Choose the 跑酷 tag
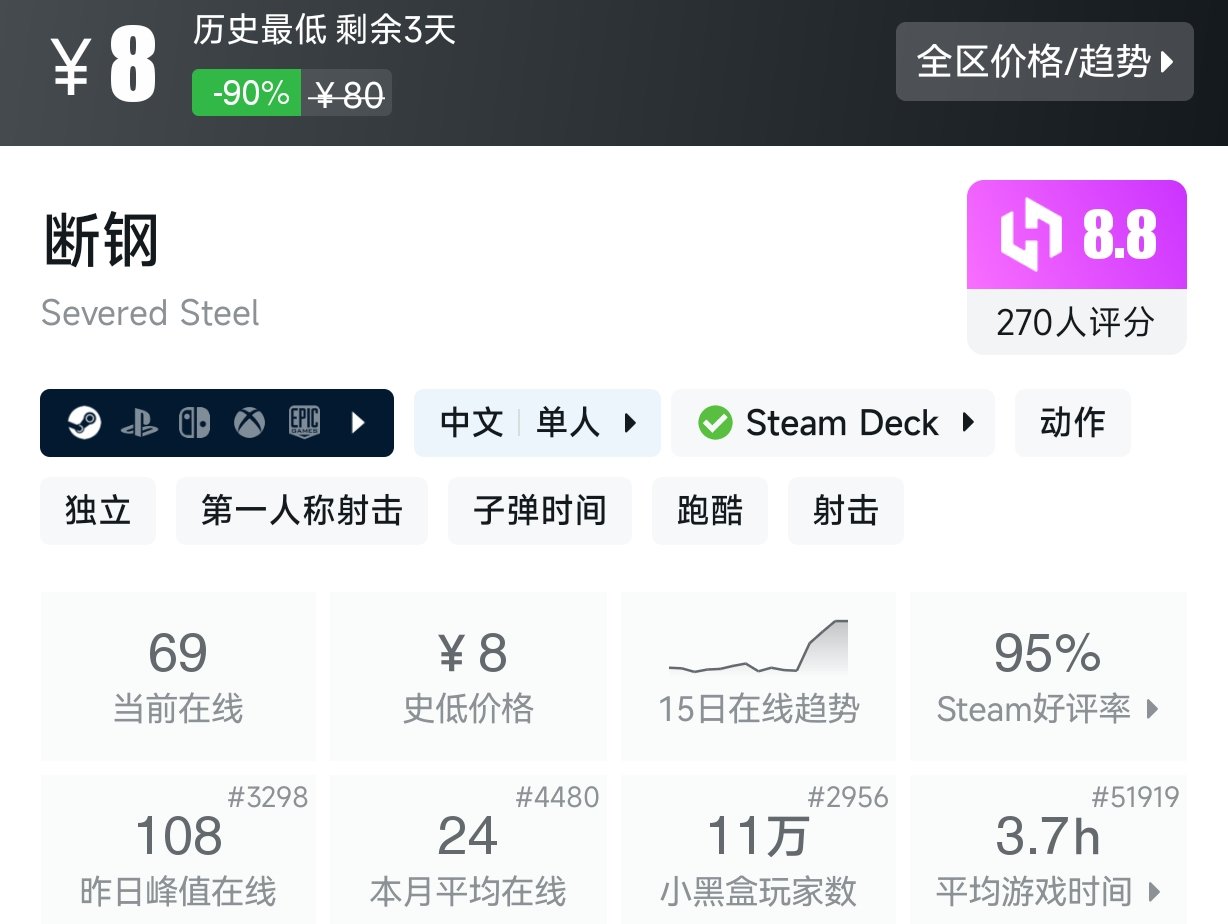This screenshot has height=924, width=1228. point(709,511)
